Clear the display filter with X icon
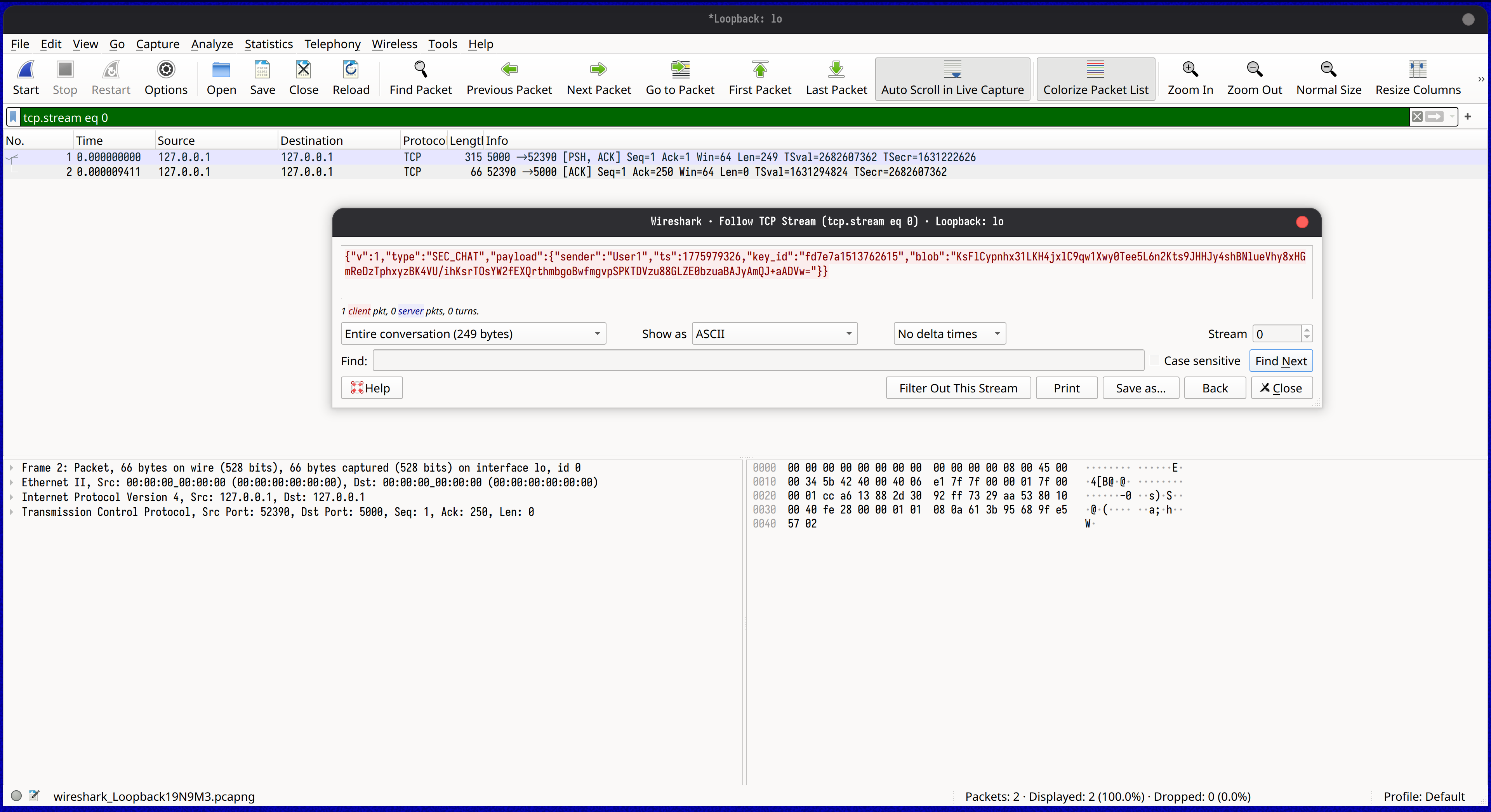The image size is (1491, 812). 1416,117
